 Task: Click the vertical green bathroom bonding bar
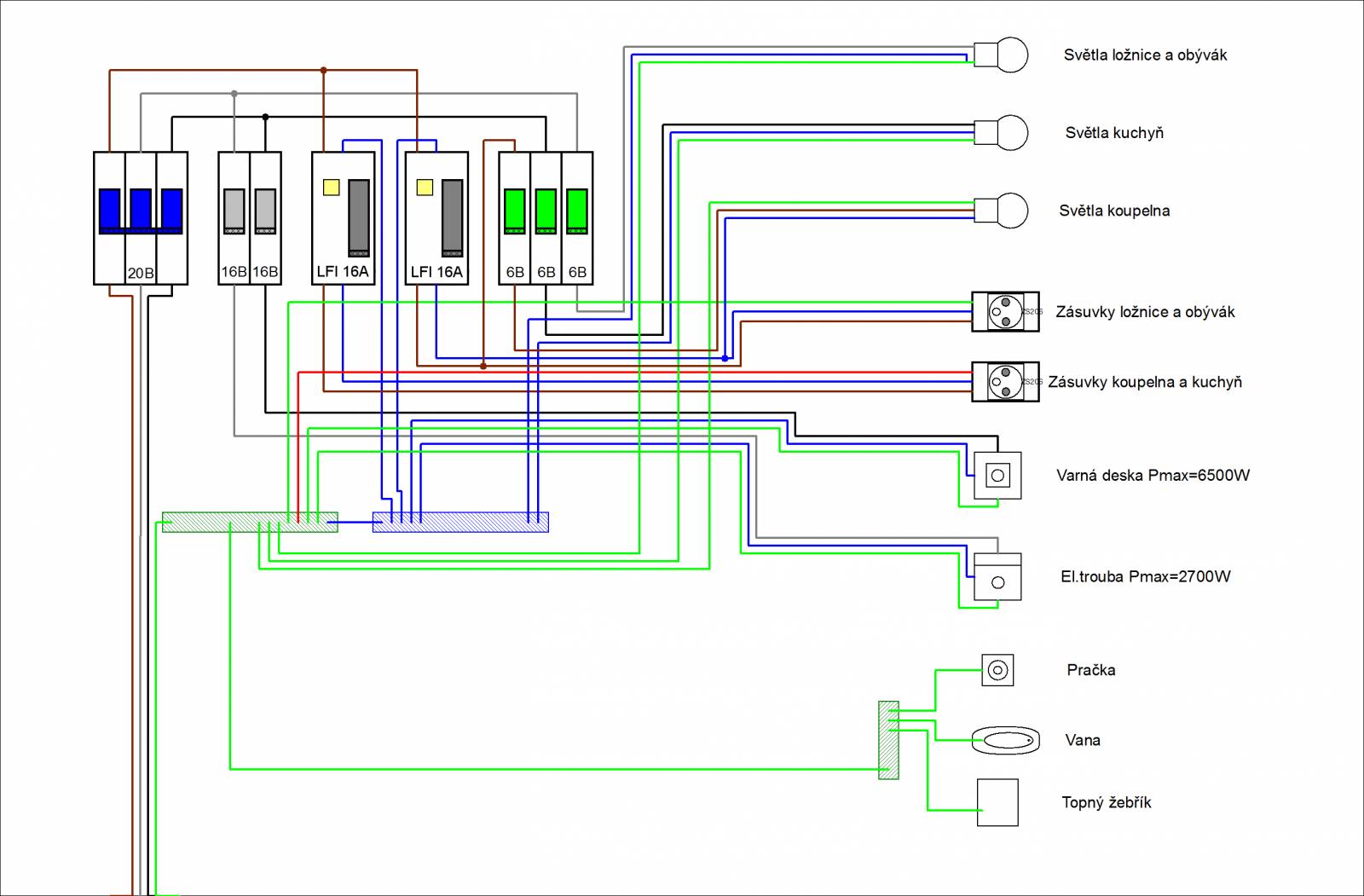point(888,740)
